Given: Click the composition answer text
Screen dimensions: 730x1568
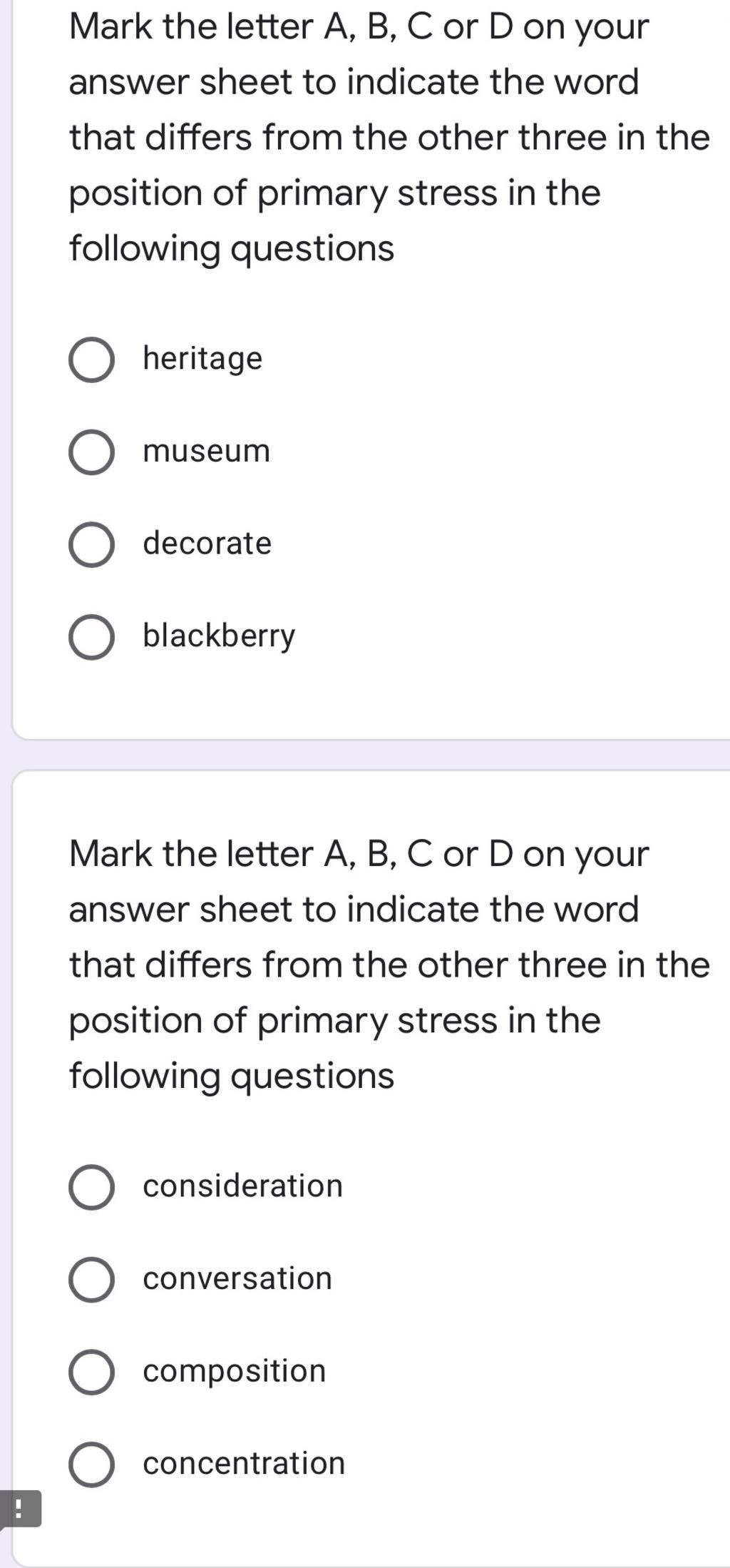Looking at the screenshot, I should pos(235,1372).
